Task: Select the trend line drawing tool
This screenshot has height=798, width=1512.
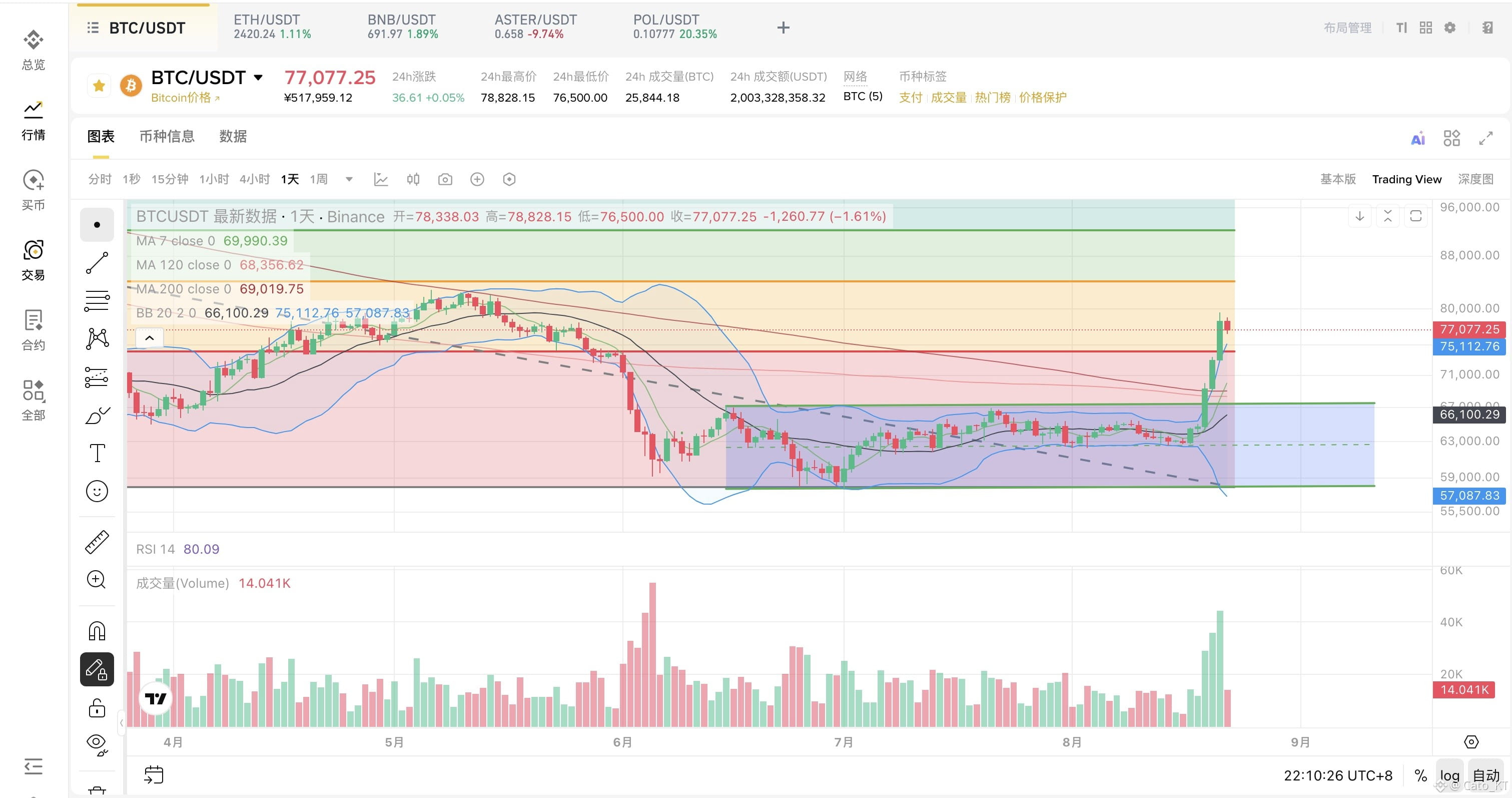Action: pos(97,262)
